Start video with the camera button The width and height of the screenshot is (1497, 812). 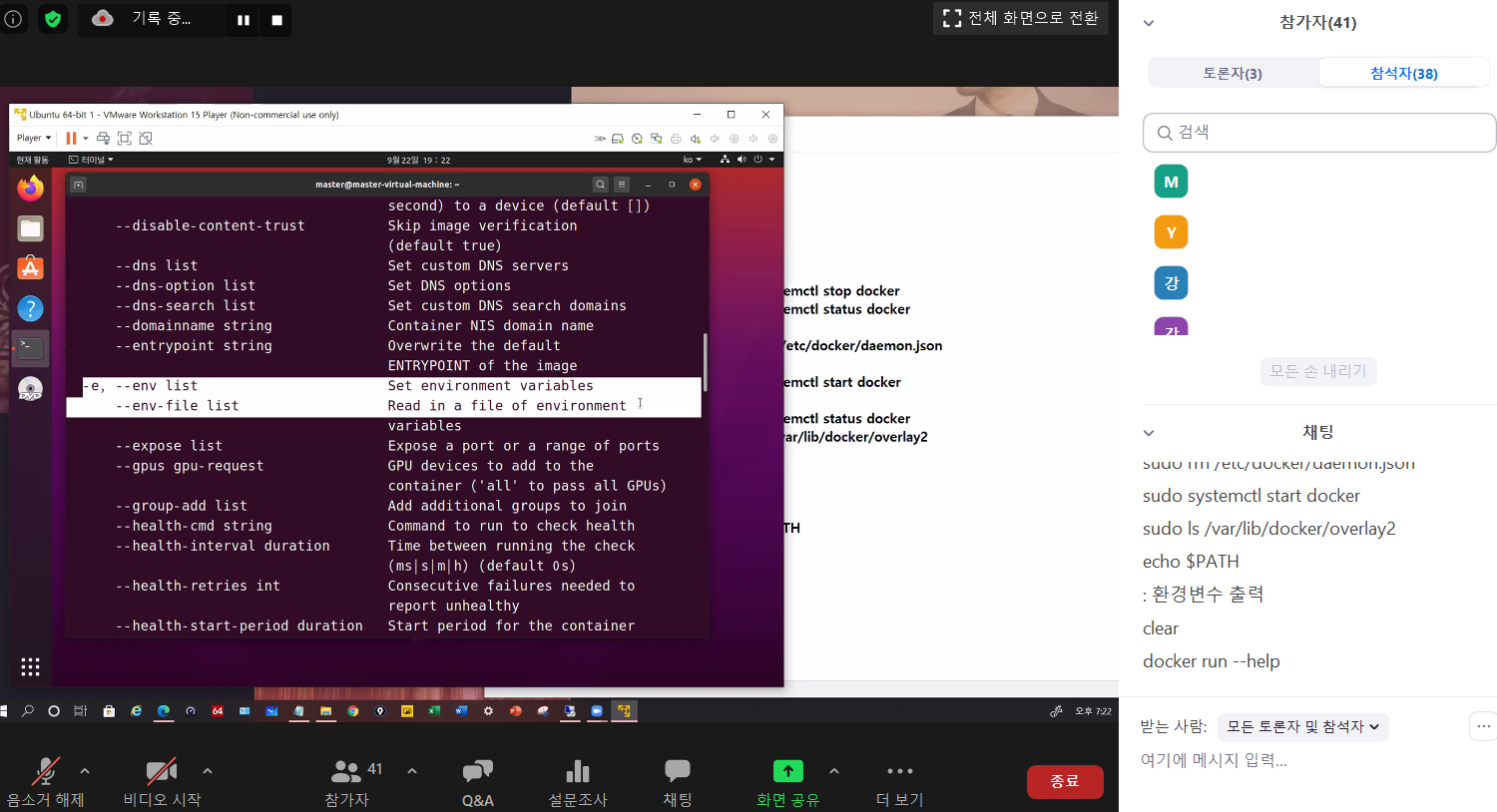(161, 772)
